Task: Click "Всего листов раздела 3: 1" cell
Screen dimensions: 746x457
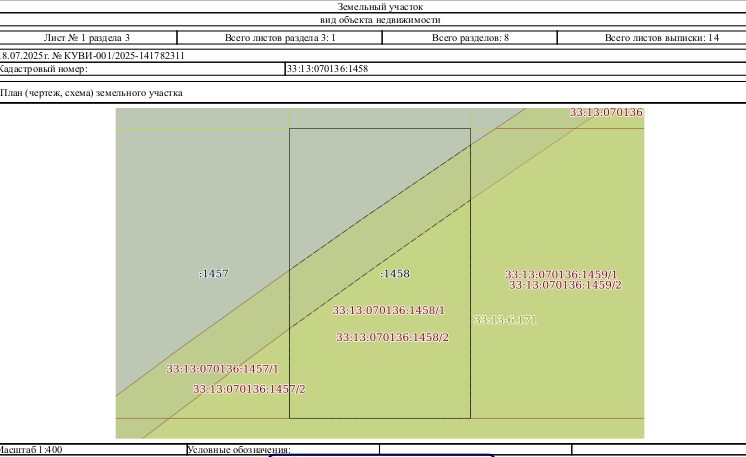Action: click(x=280, y=38)
